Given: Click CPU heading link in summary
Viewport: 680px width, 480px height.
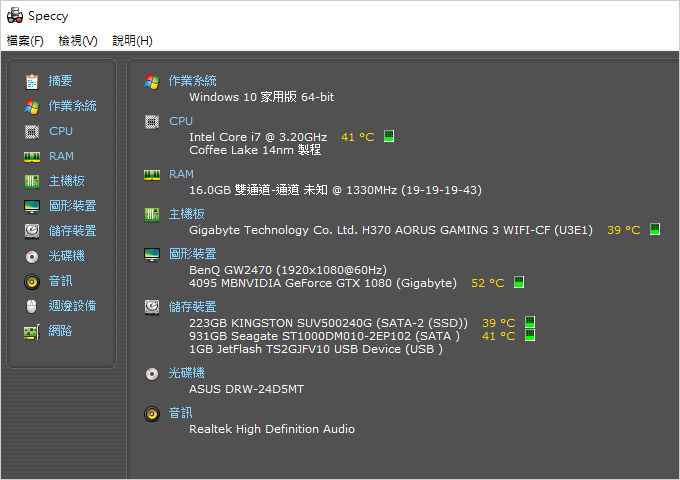Looking at the screenshot, I should [x=181, y=121].
